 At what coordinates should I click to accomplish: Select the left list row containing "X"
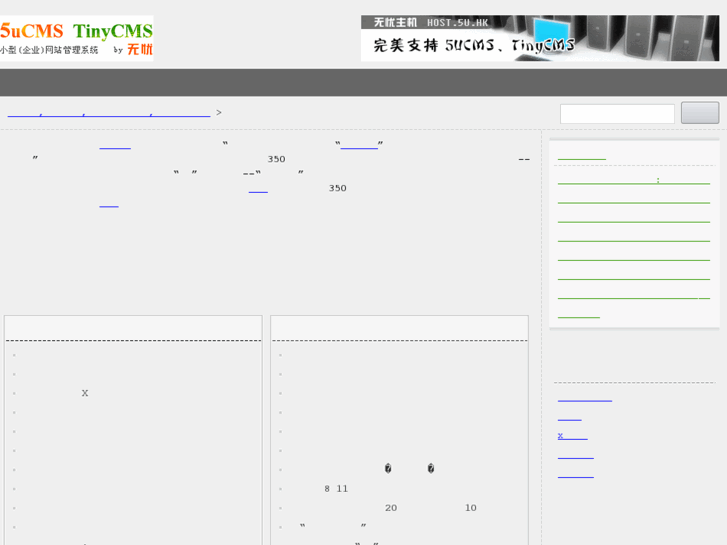point(134,393)
